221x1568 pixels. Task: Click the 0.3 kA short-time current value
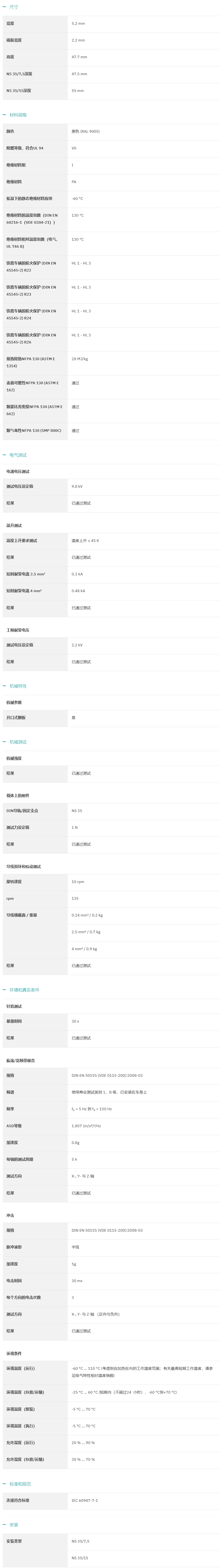[x=77, y=574]
